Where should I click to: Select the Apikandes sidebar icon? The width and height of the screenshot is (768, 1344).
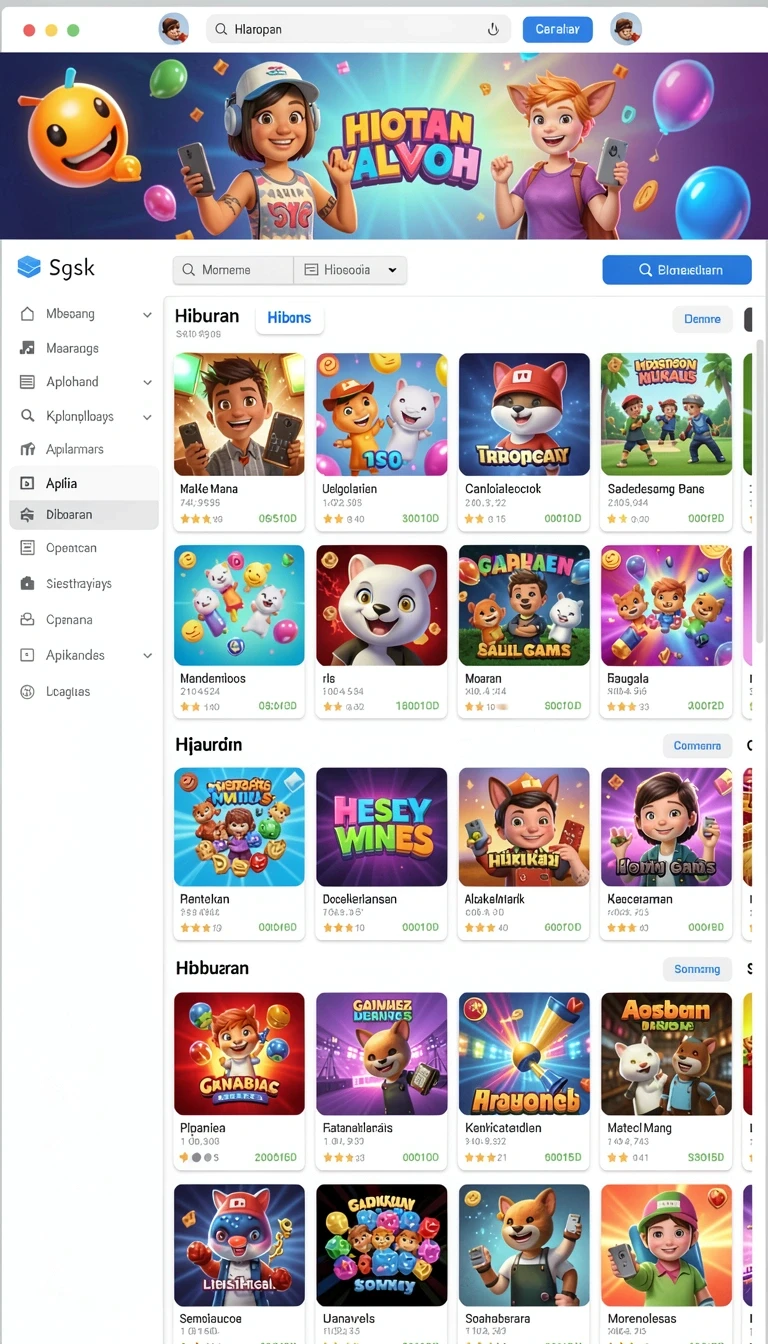coord(28,656)
